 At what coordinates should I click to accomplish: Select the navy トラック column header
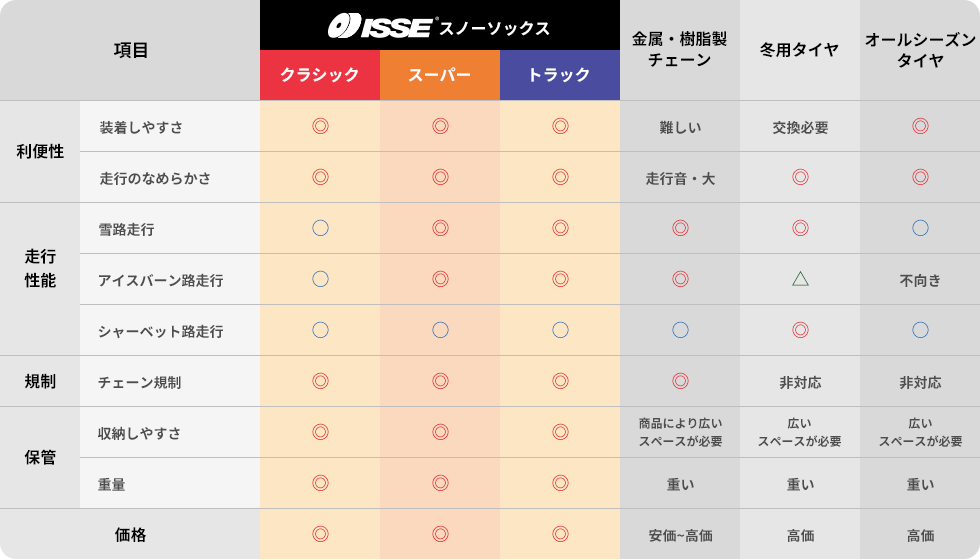point(560,75)
